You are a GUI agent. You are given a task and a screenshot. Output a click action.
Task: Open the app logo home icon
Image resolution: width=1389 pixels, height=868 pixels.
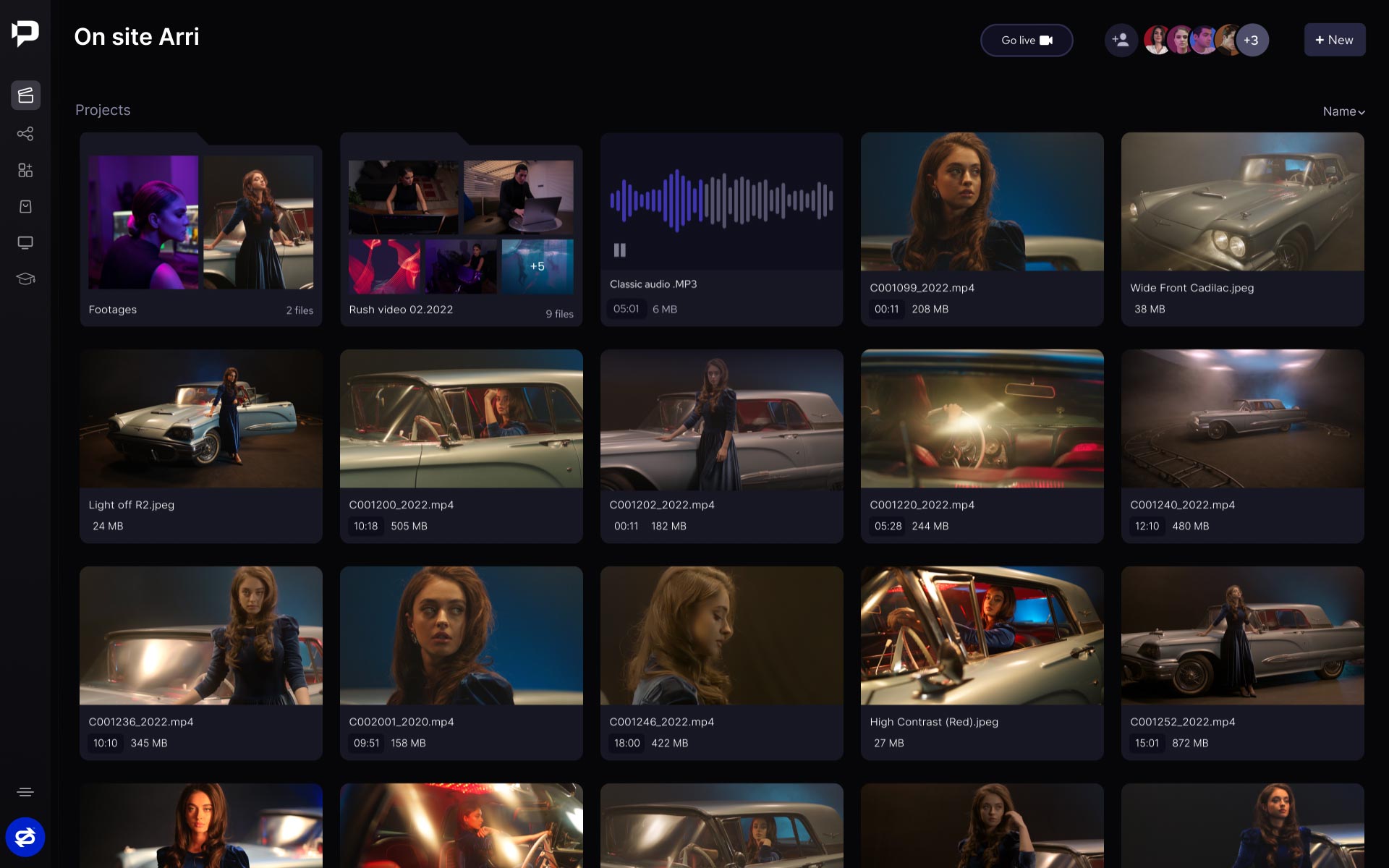25,33
